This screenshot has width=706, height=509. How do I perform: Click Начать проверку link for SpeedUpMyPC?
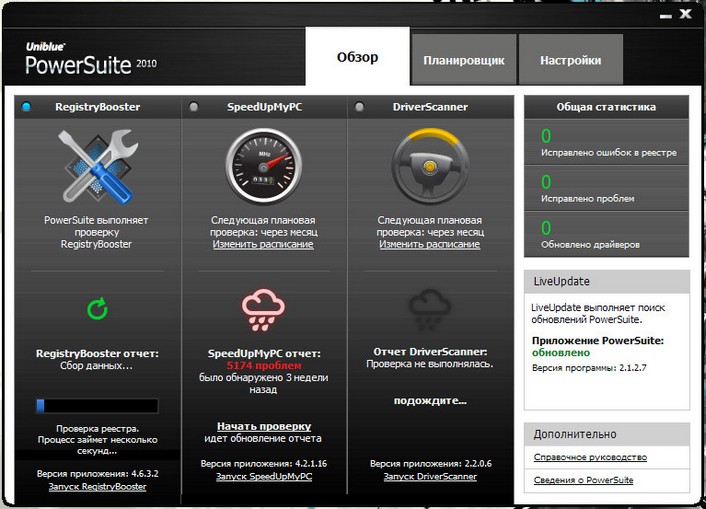[263, 426]
